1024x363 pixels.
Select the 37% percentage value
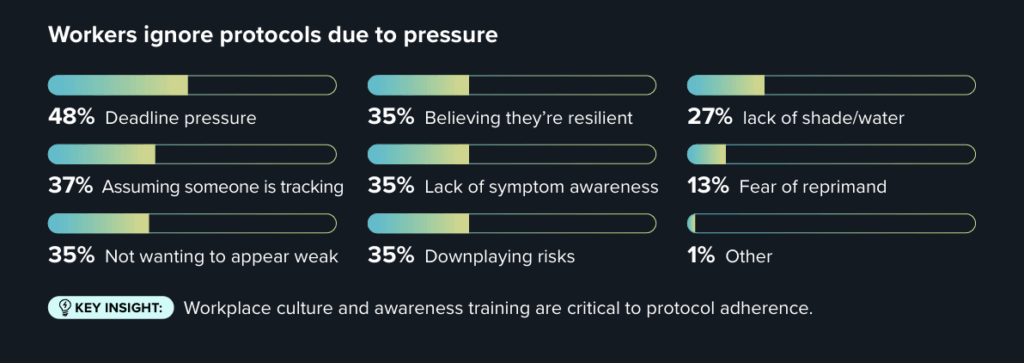point(70,187)
